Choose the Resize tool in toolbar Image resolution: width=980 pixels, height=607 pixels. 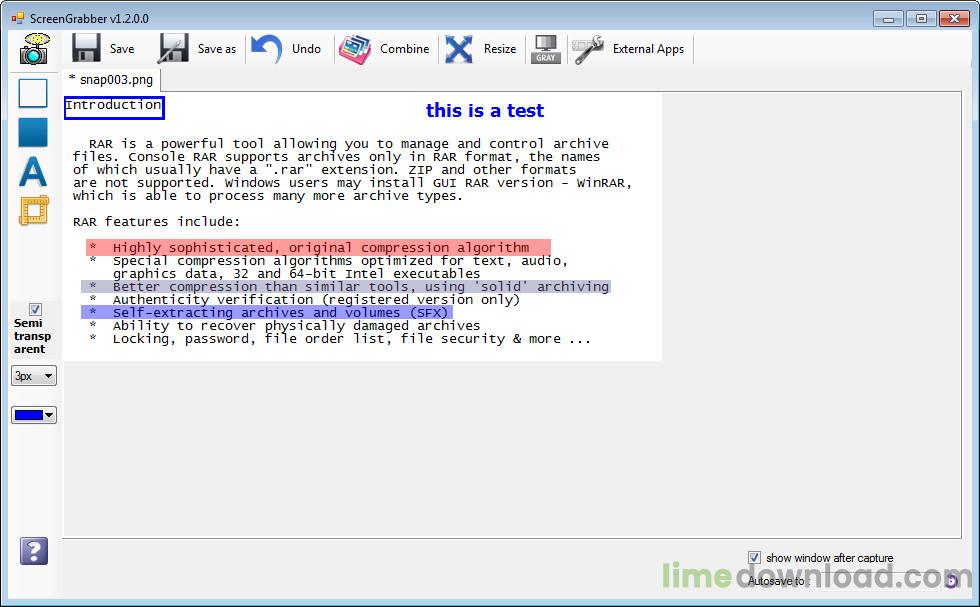pos(480,49)
